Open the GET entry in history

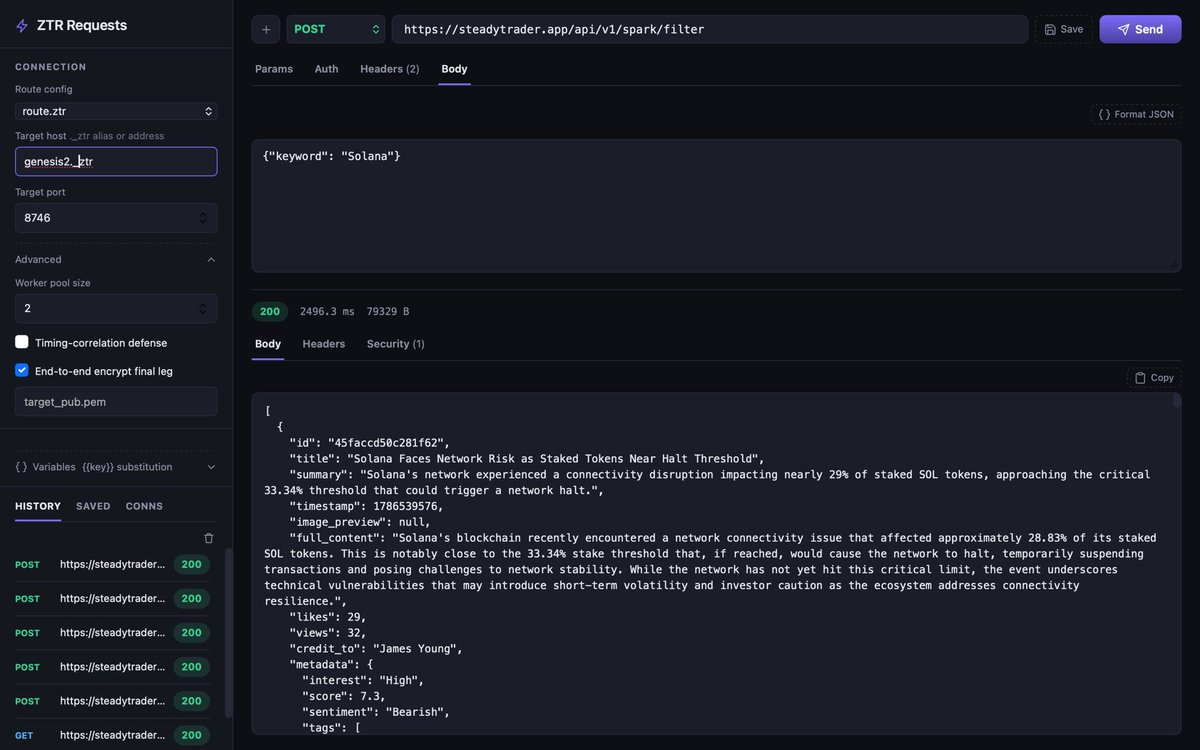112,735
